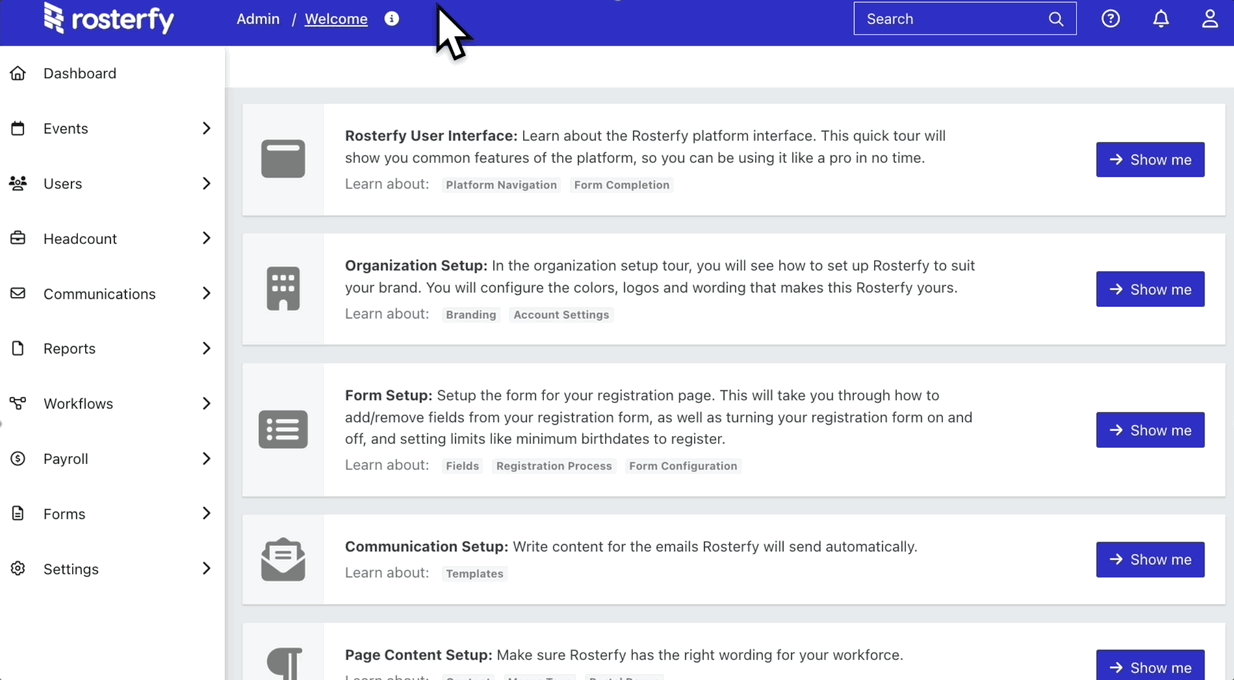Click the Dashboard home icon
Screen dimensions: 1234x680
18,73
